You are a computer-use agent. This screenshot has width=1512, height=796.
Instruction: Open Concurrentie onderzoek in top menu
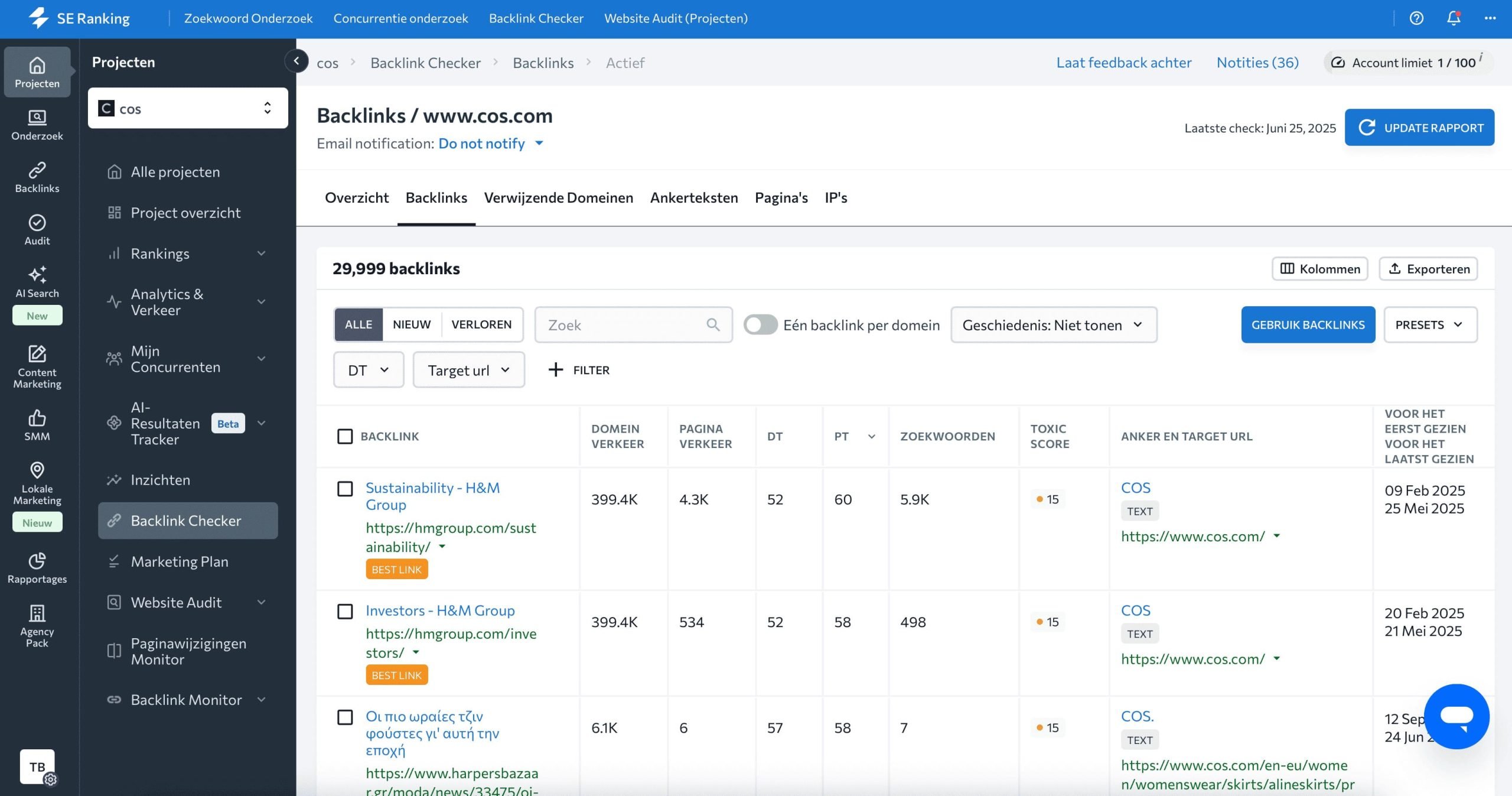pos(400,18)
